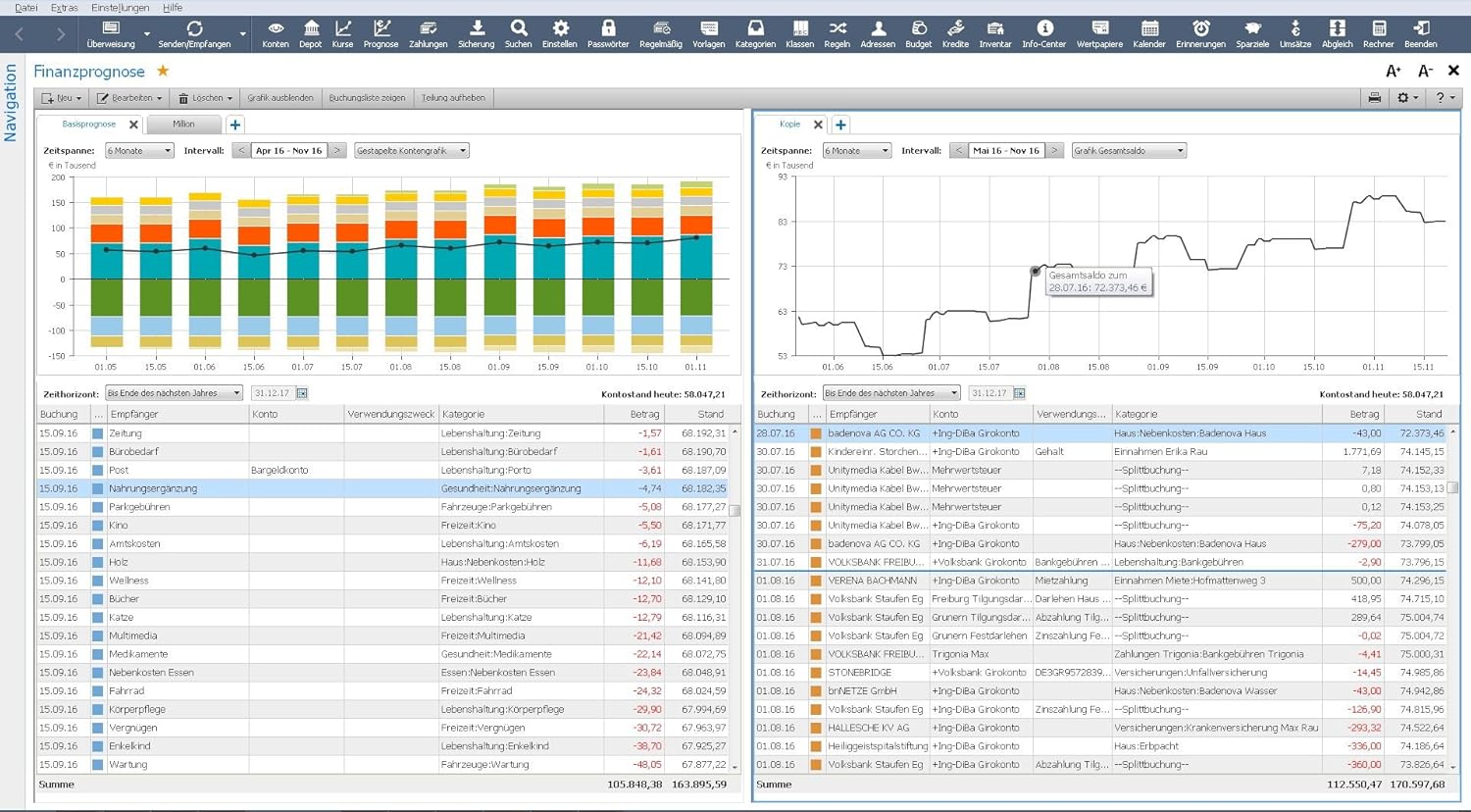Click the Teilung aufheben button

tap(453, 98)
